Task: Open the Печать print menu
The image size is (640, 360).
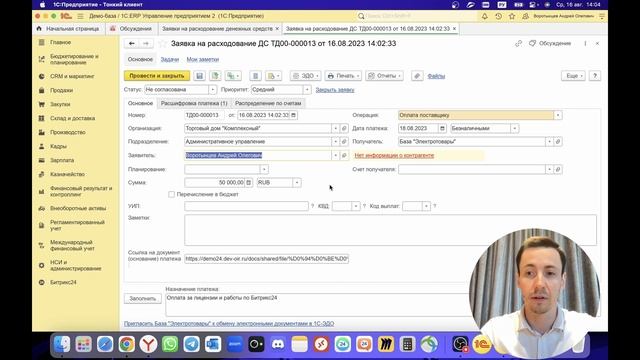Action: (343, 76)
